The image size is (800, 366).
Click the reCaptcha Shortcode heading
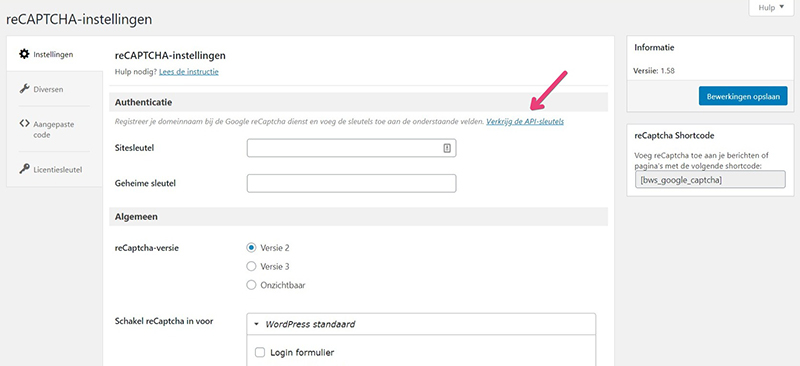[674, 136]
